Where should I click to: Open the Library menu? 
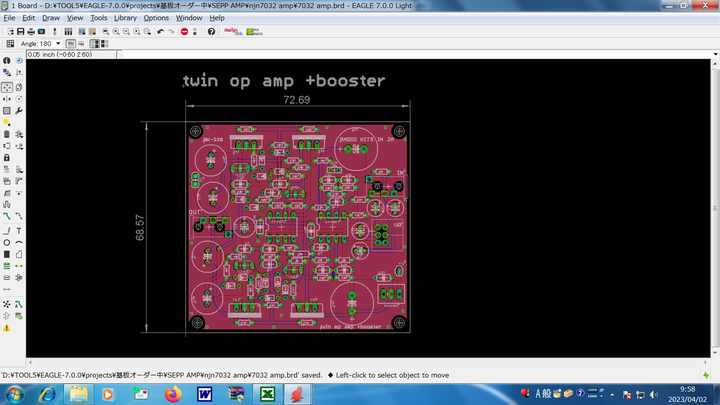click(x=125, y=18)
